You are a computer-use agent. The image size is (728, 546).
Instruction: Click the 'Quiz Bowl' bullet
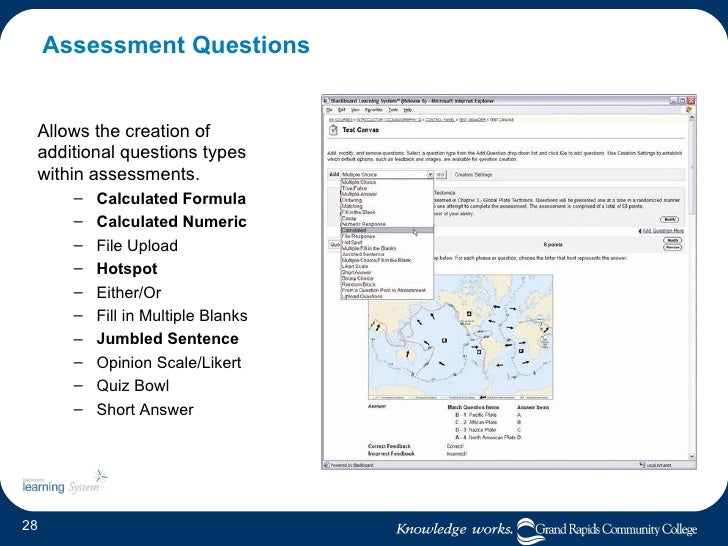(133, 385)
